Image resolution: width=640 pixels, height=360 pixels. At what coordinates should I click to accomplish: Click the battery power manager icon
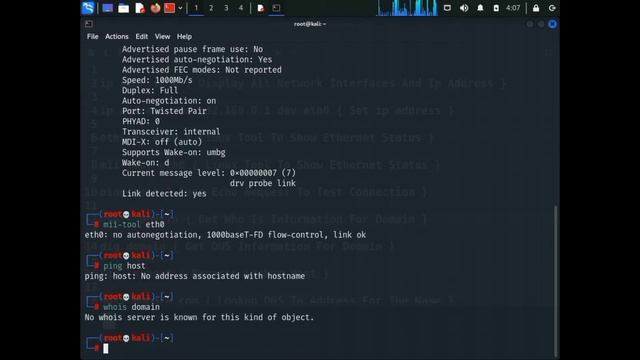[496, 8]
